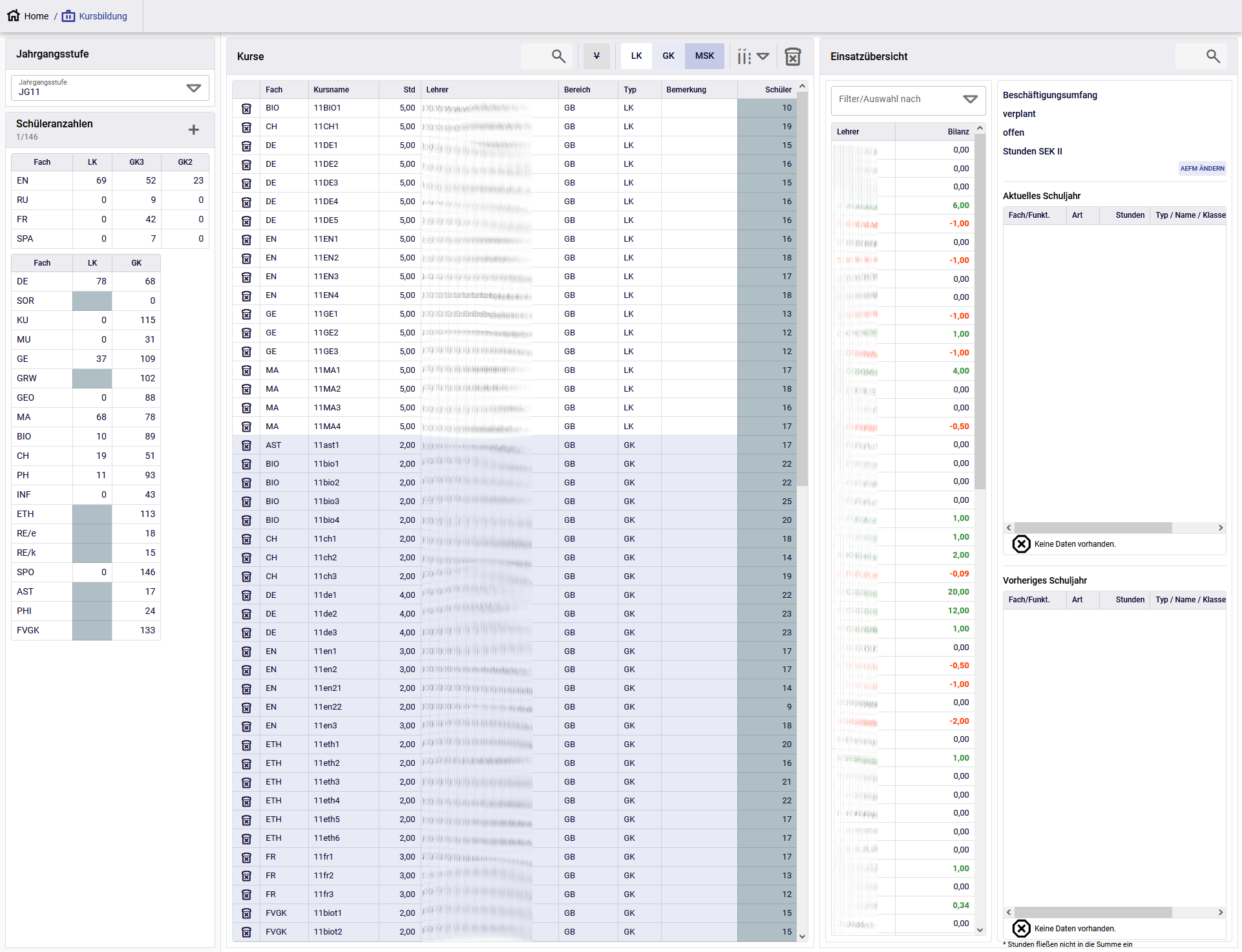1242x952 pixels.
Task: Sort the teacher list by the Bilanz header
Action: [x=958, y=132]
